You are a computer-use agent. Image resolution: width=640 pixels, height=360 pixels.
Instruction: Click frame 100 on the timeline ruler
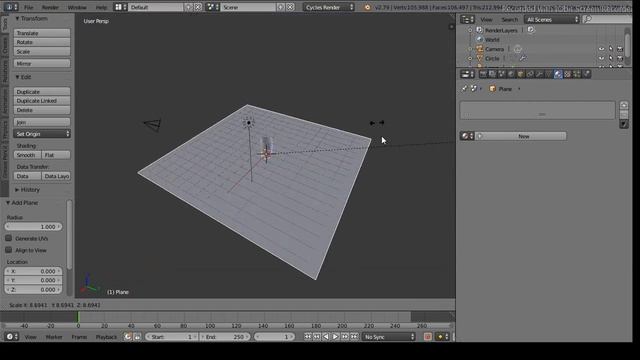tap(210, 326)
